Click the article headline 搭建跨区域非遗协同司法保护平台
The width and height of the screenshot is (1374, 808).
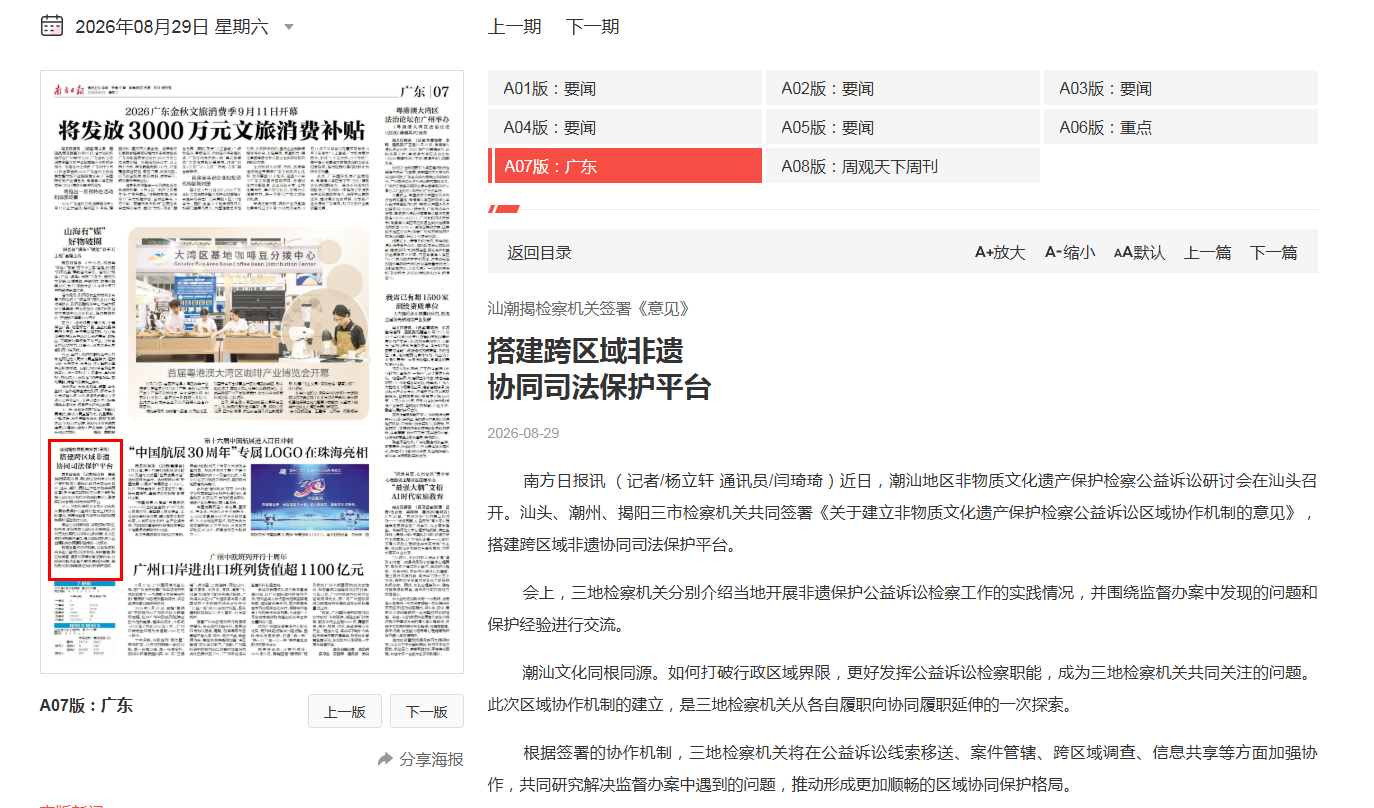[599, 369]
